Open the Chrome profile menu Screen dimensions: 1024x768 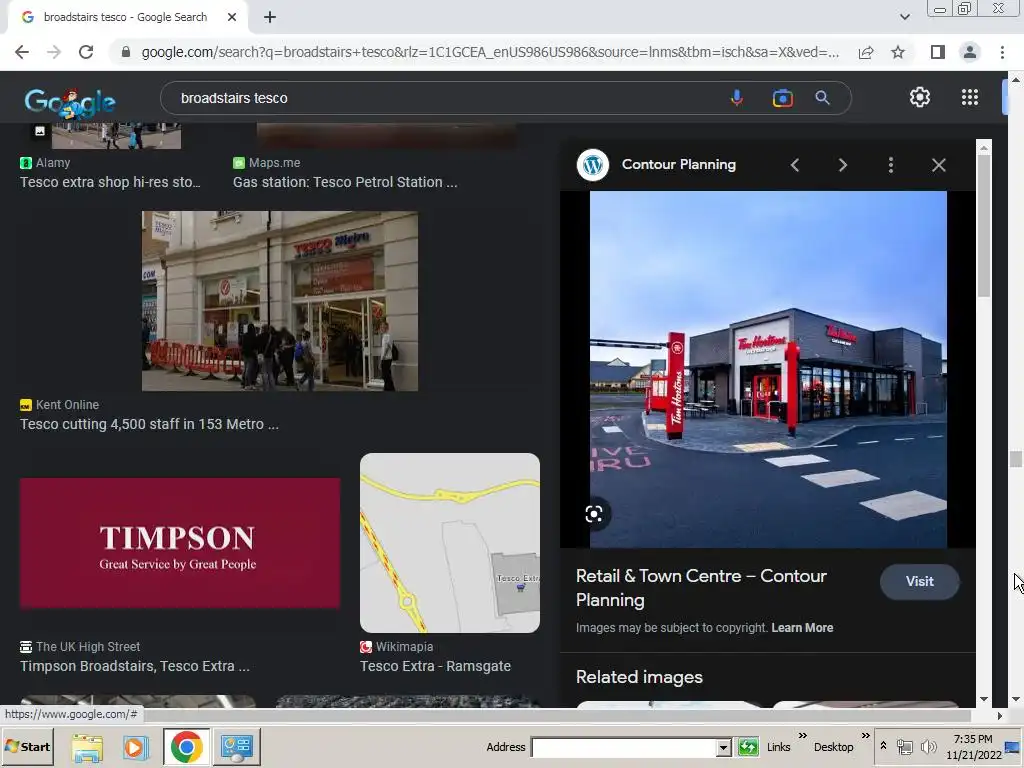(x=970, y=52)
